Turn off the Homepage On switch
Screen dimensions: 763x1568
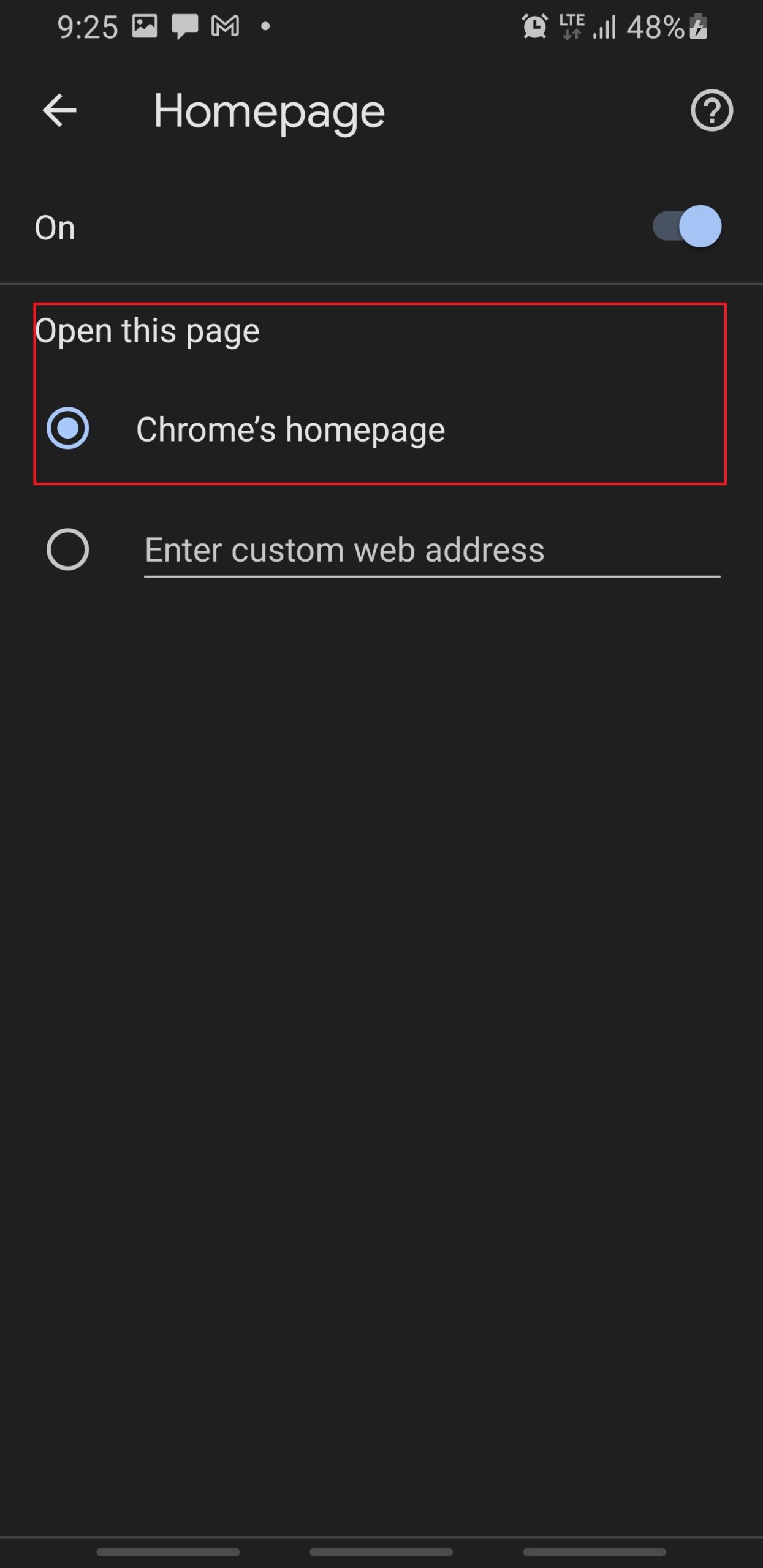[x=687, y=227]
